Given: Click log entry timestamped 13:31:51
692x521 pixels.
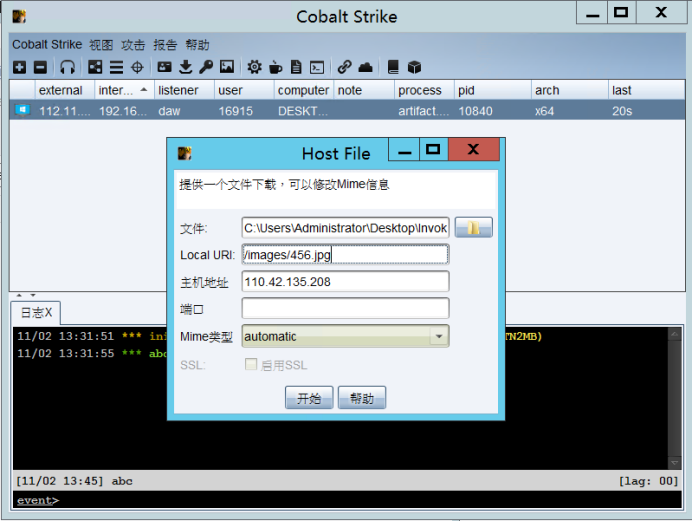Looking at the screenshot, I should [x=65, y=336].
